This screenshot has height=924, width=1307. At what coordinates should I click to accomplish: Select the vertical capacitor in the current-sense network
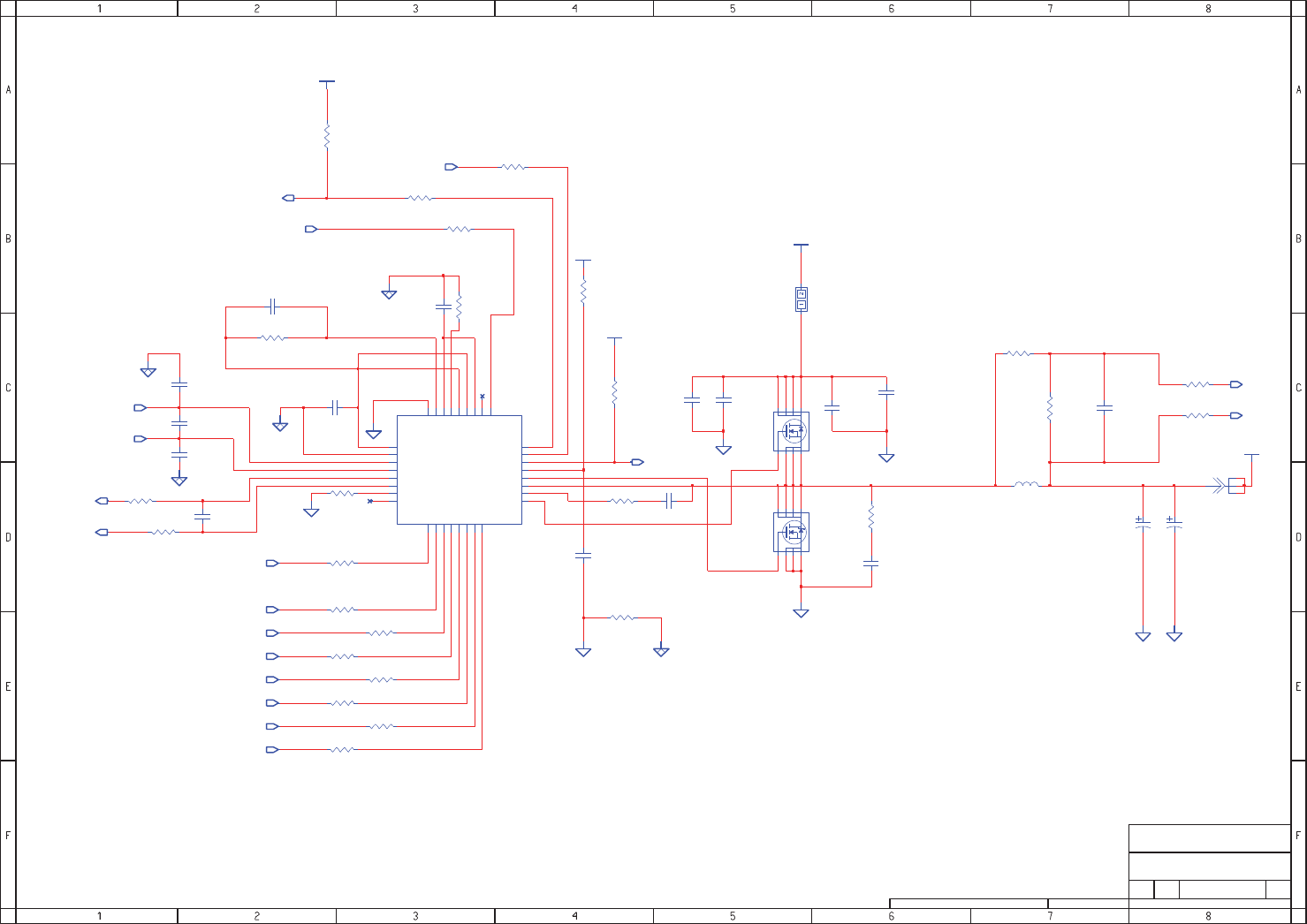pos(1104,408)
